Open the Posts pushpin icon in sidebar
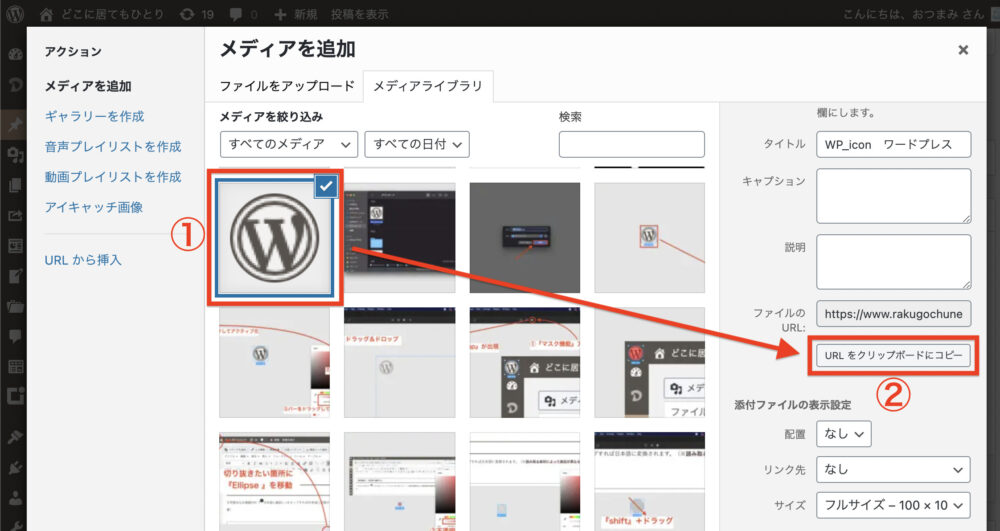The height and width of the screenshot is (531, 1000). click(x=15, y=123)
